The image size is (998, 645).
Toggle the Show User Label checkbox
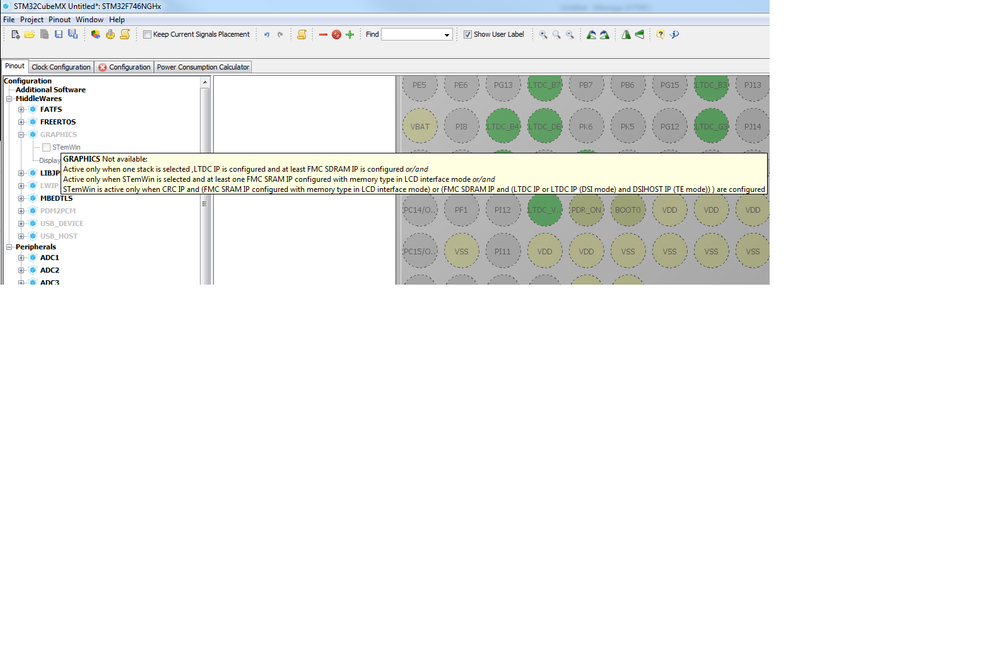tap(468, 34)
